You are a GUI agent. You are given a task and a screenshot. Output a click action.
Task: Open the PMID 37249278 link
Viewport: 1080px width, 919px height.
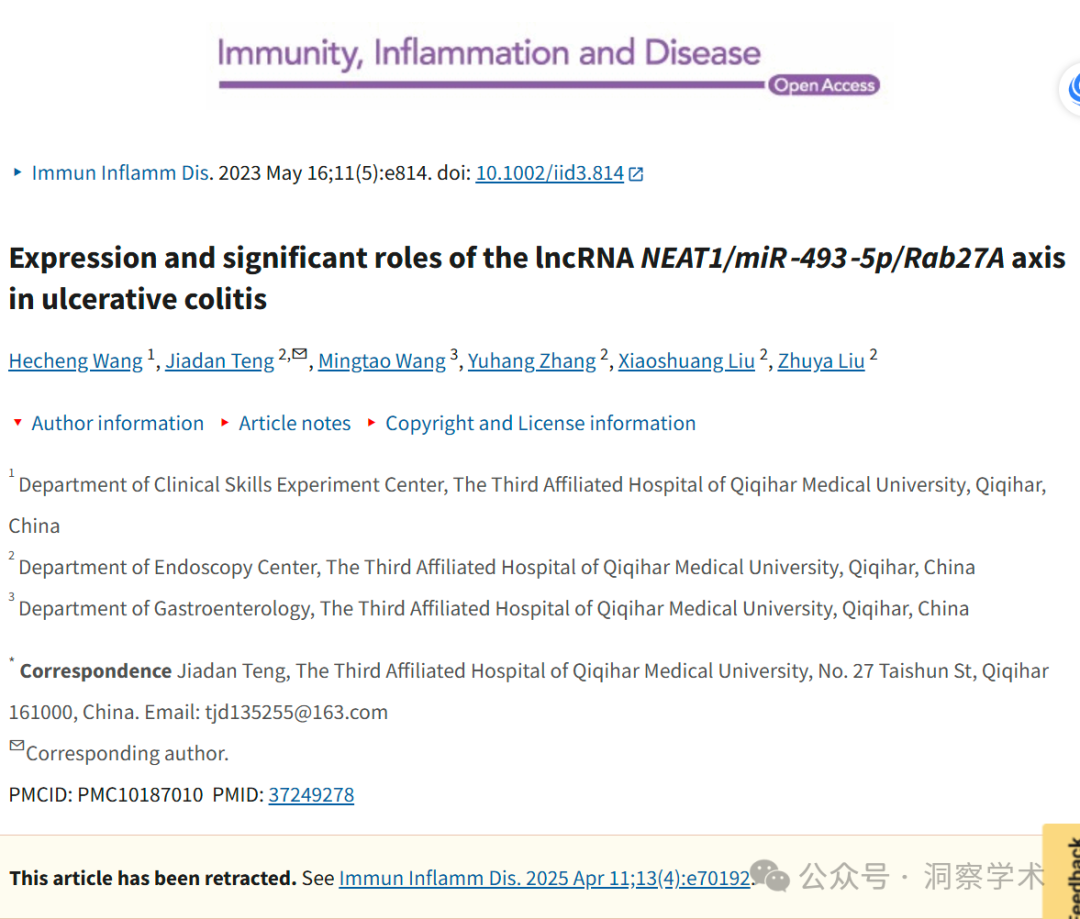tap(311, 795)
